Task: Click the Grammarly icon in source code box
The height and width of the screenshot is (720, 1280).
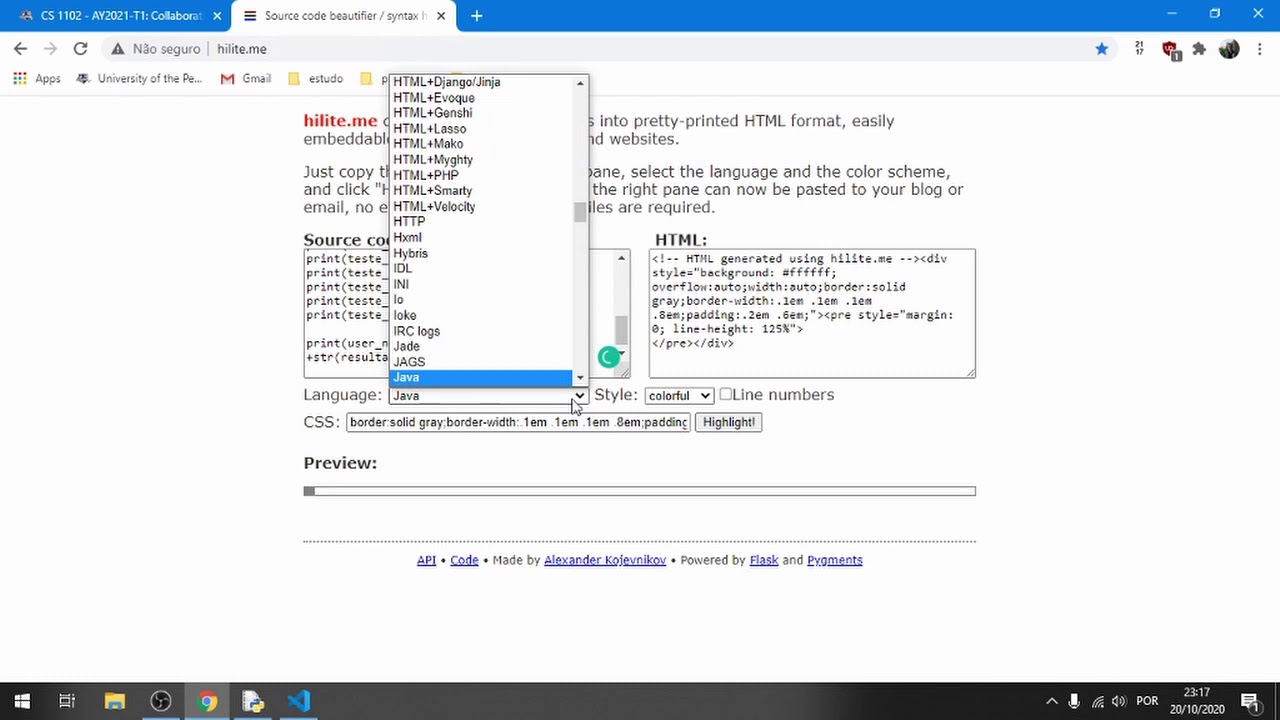Action: point(608,357)
